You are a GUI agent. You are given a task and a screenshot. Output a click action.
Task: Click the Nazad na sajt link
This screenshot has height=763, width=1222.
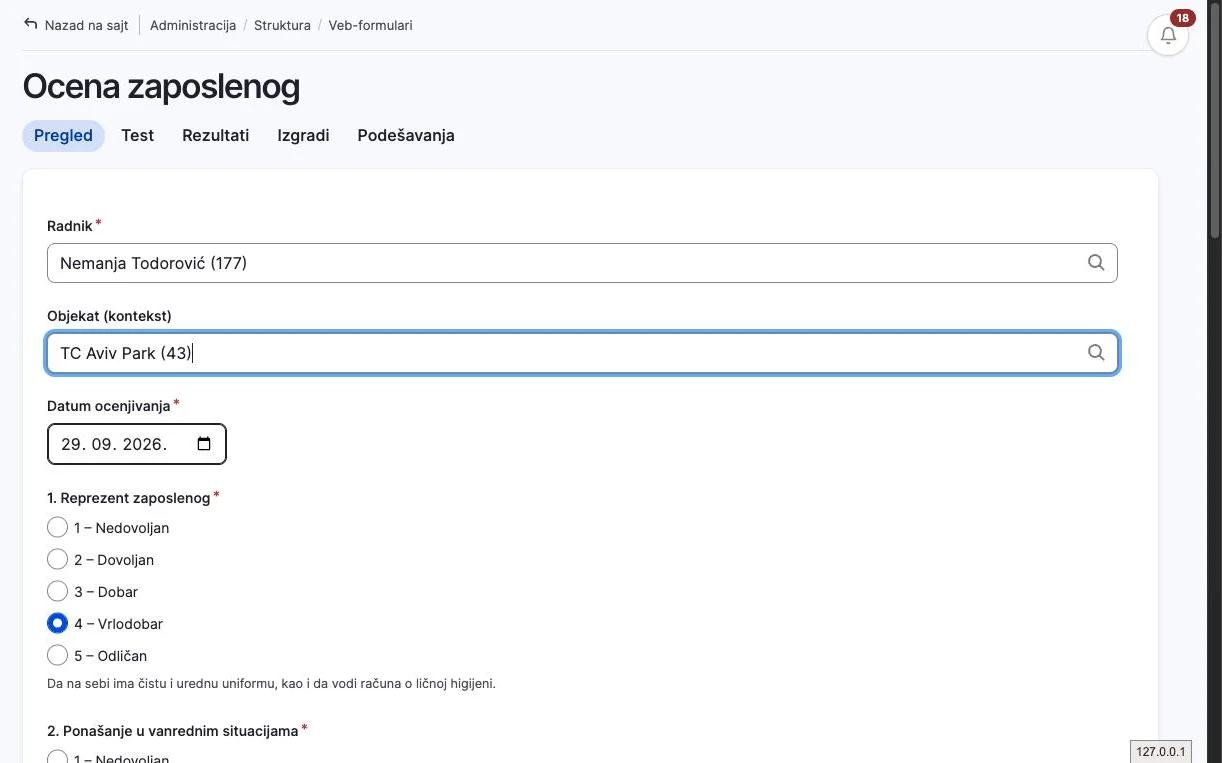pos(86,25)
